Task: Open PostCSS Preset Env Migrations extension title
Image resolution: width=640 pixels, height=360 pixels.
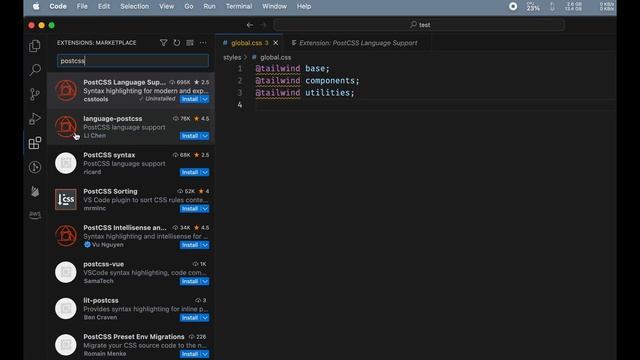Action: [134, 337]
